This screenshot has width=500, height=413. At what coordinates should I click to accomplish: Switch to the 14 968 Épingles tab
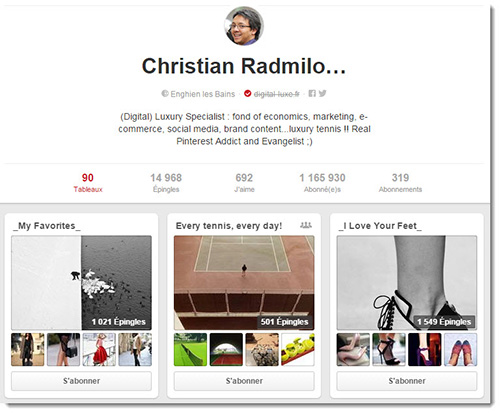click(x=166, y=183)
